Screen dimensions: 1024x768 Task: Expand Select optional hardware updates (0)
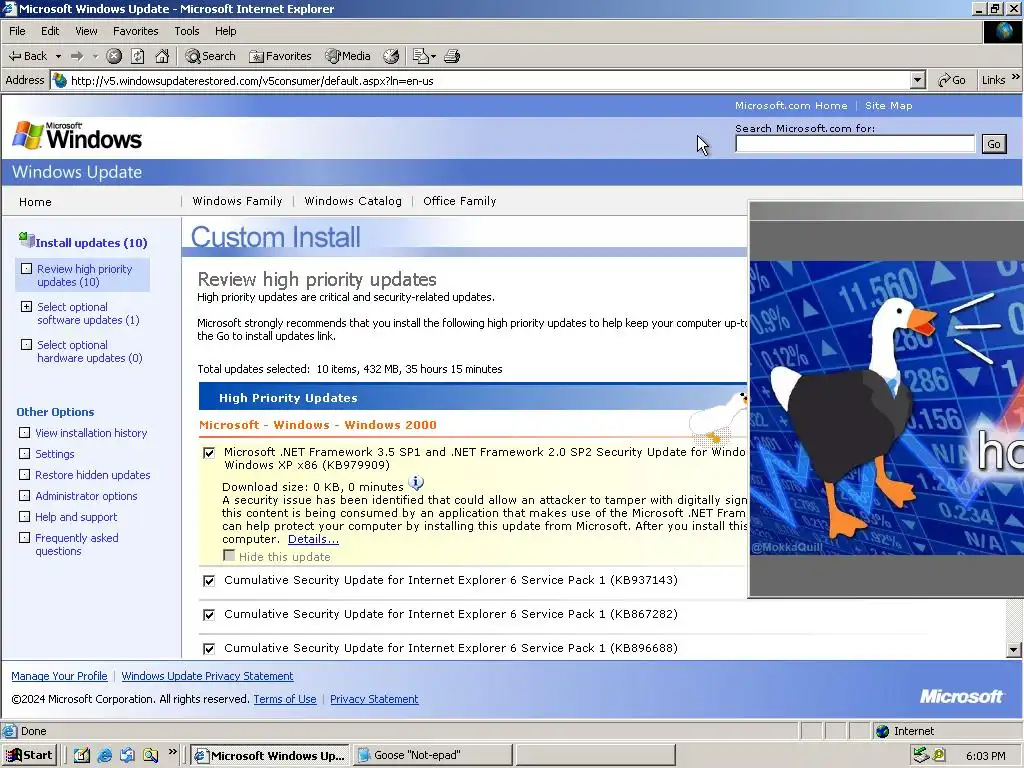[x=26, y=344]
